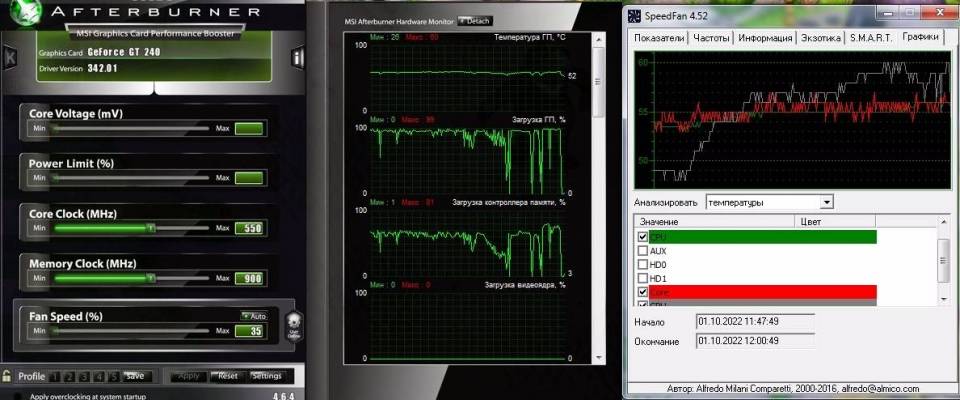
Task: Click the Core Clock slider handle
Action: pyautogui.click(x=150, y=227)
